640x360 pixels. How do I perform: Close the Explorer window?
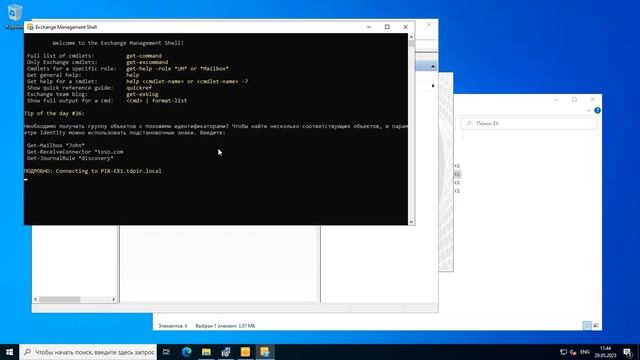(593, 100)
